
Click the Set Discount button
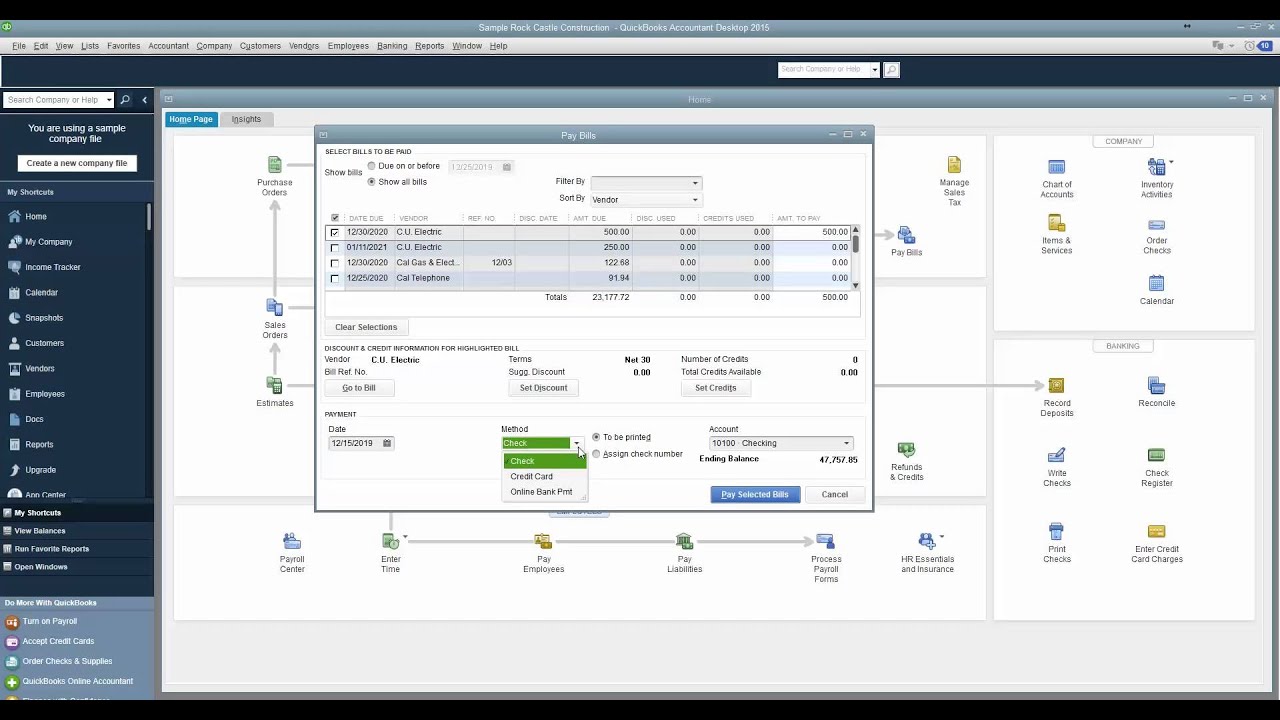coord(543,388)
